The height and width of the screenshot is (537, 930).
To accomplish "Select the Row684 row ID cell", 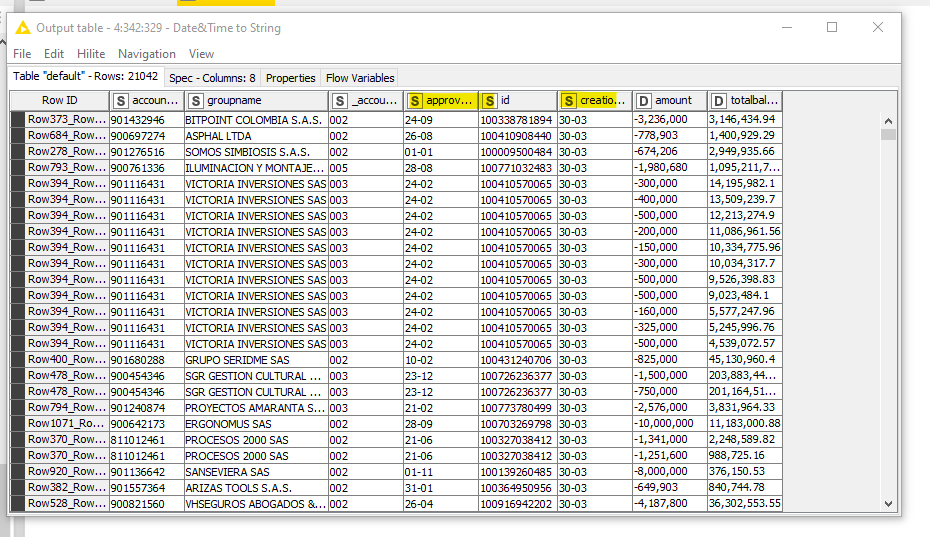I will [66, 136].
